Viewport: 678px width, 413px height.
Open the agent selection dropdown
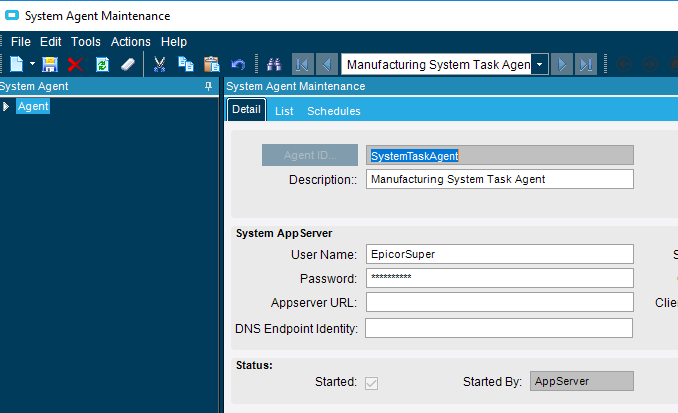540,64
